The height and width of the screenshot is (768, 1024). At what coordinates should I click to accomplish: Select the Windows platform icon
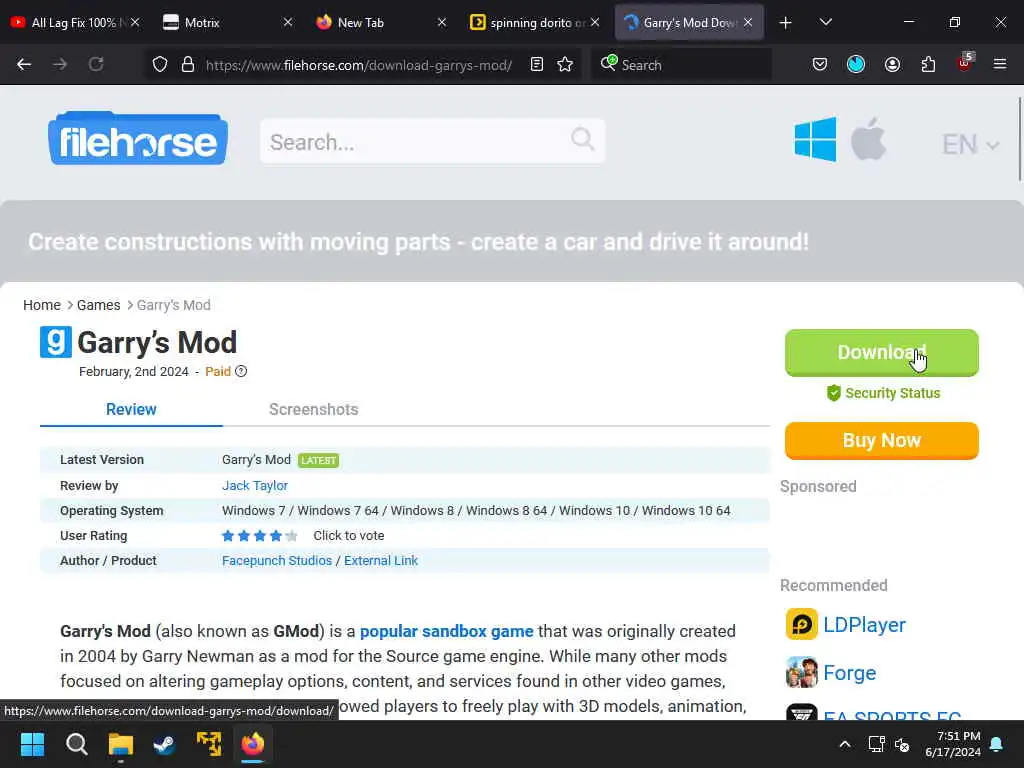(815, 139)
